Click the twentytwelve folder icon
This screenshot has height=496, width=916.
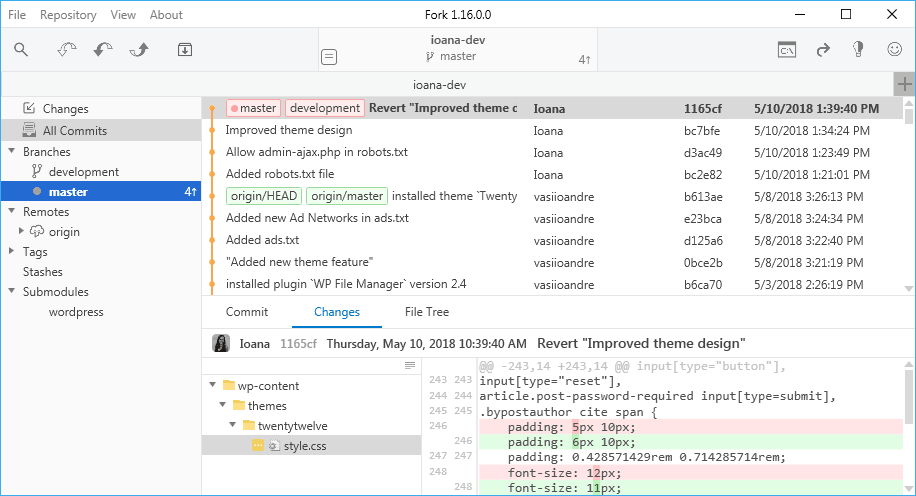pos(248,425)
